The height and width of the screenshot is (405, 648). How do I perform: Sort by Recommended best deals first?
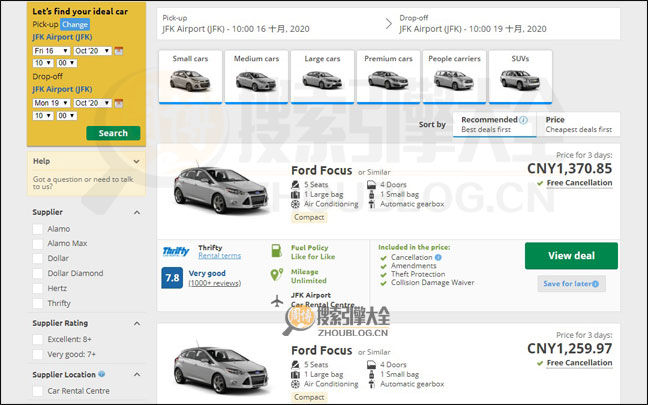click(x=495, y=124)
